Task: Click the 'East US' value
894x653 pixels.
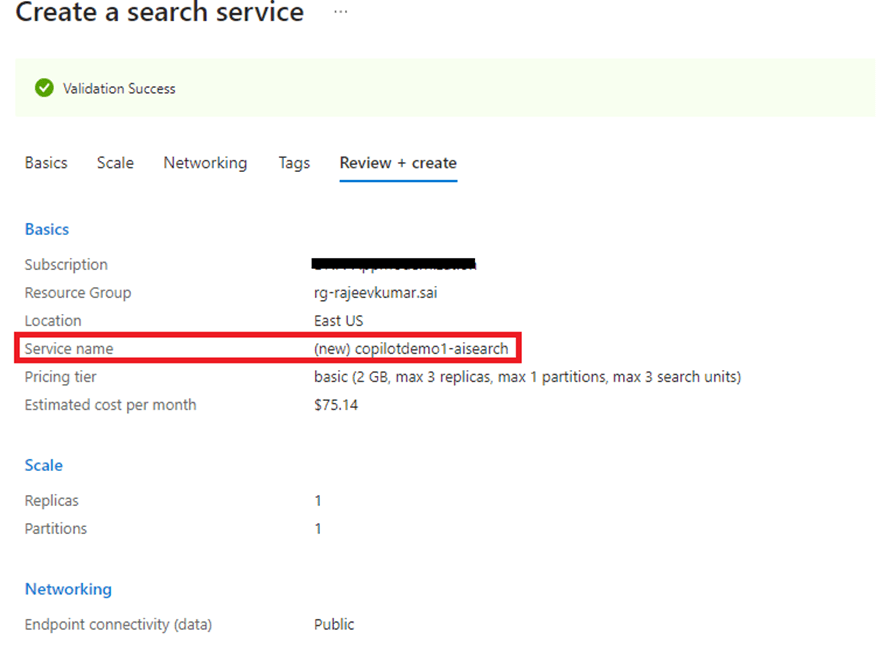Action: click(x=338, y=321)
